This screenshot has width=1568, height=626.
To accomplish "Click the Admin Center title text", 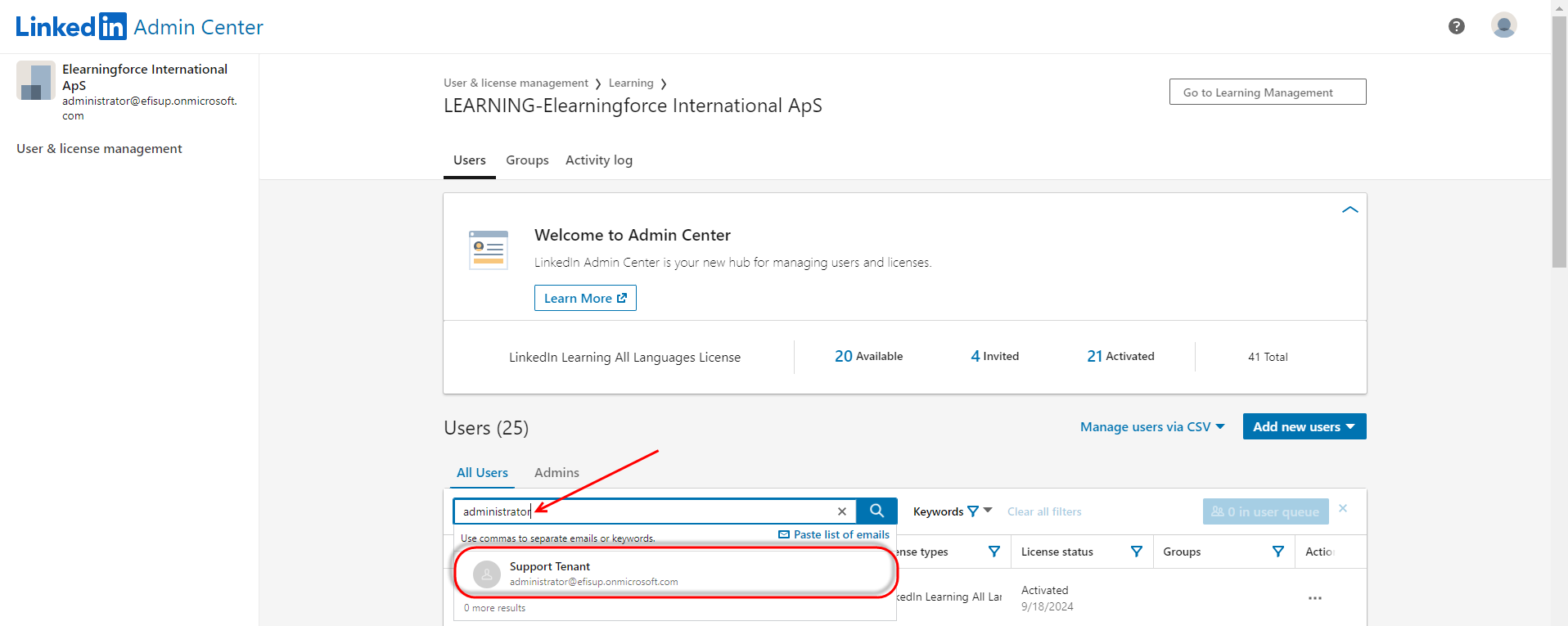I will pyautogui.click(x=198, y=27).
